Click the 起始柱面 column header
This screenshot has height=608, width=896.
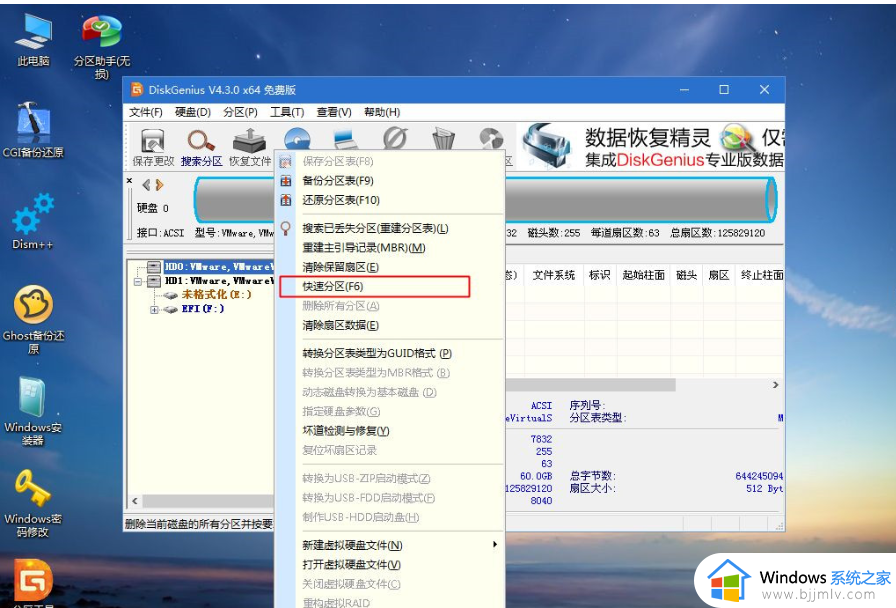(643, 275)
